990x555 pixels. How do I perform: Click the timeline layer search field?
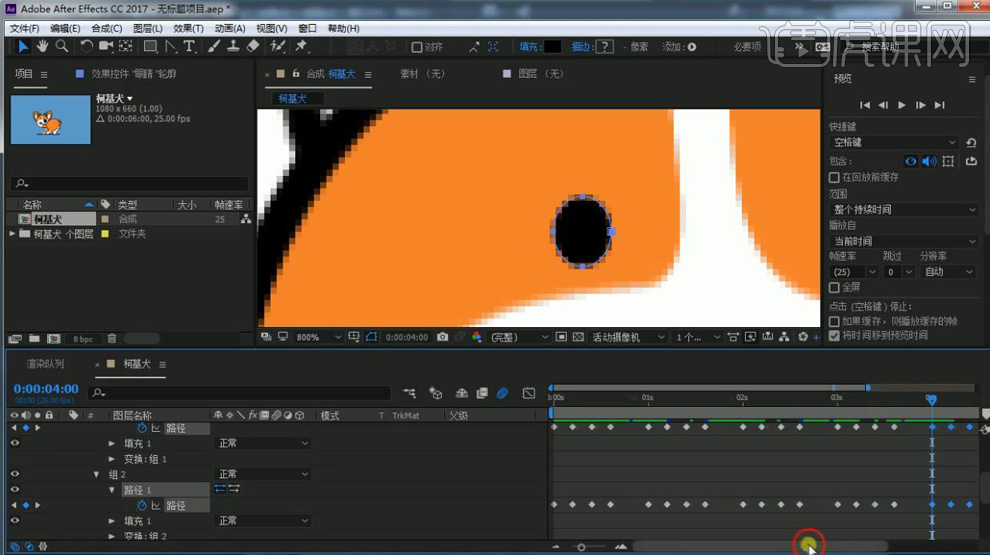tap(239, 393)
